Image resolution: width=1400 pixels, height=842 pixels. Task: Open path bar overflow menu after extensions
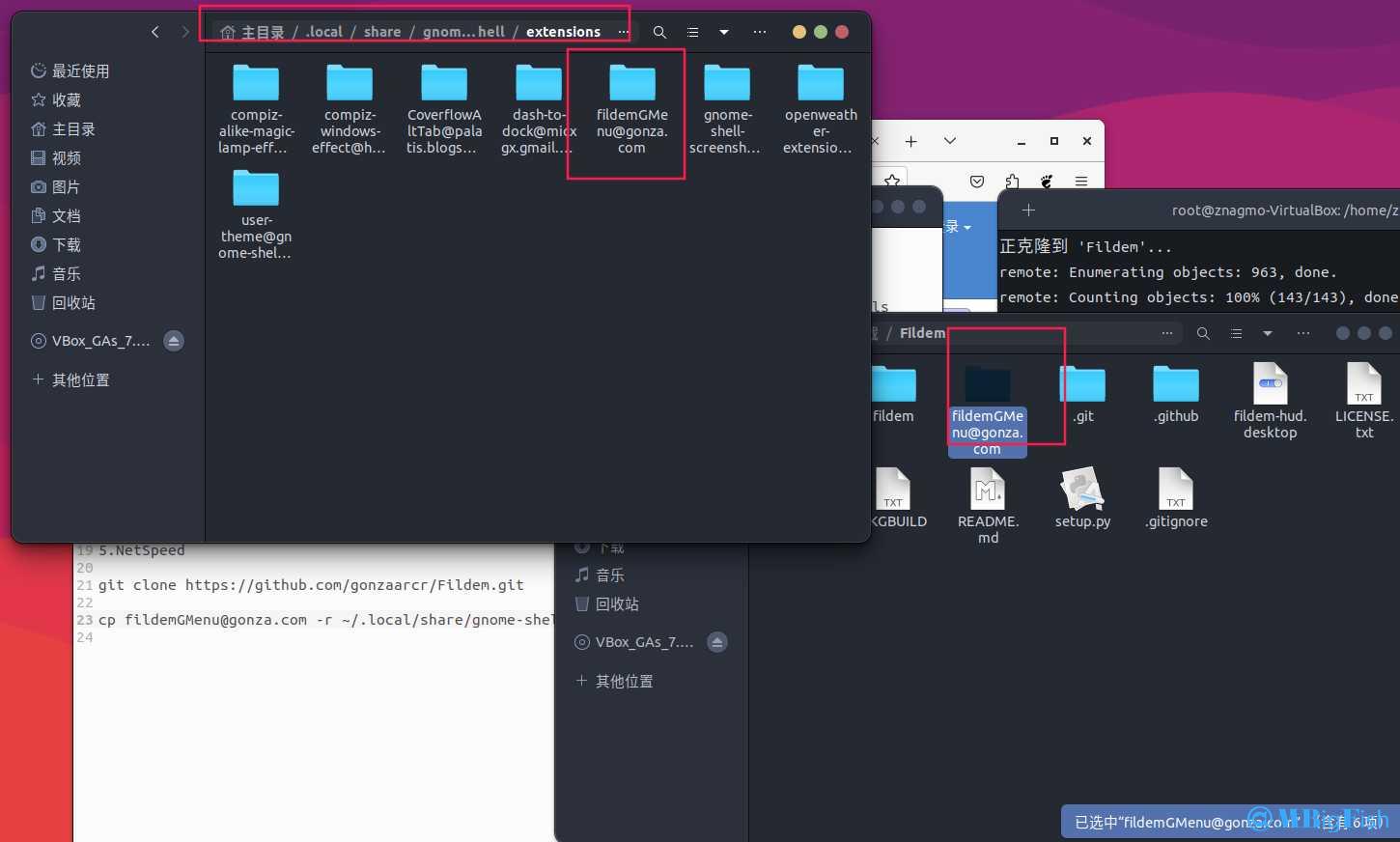pyautogui.click(x=623, y=32)
